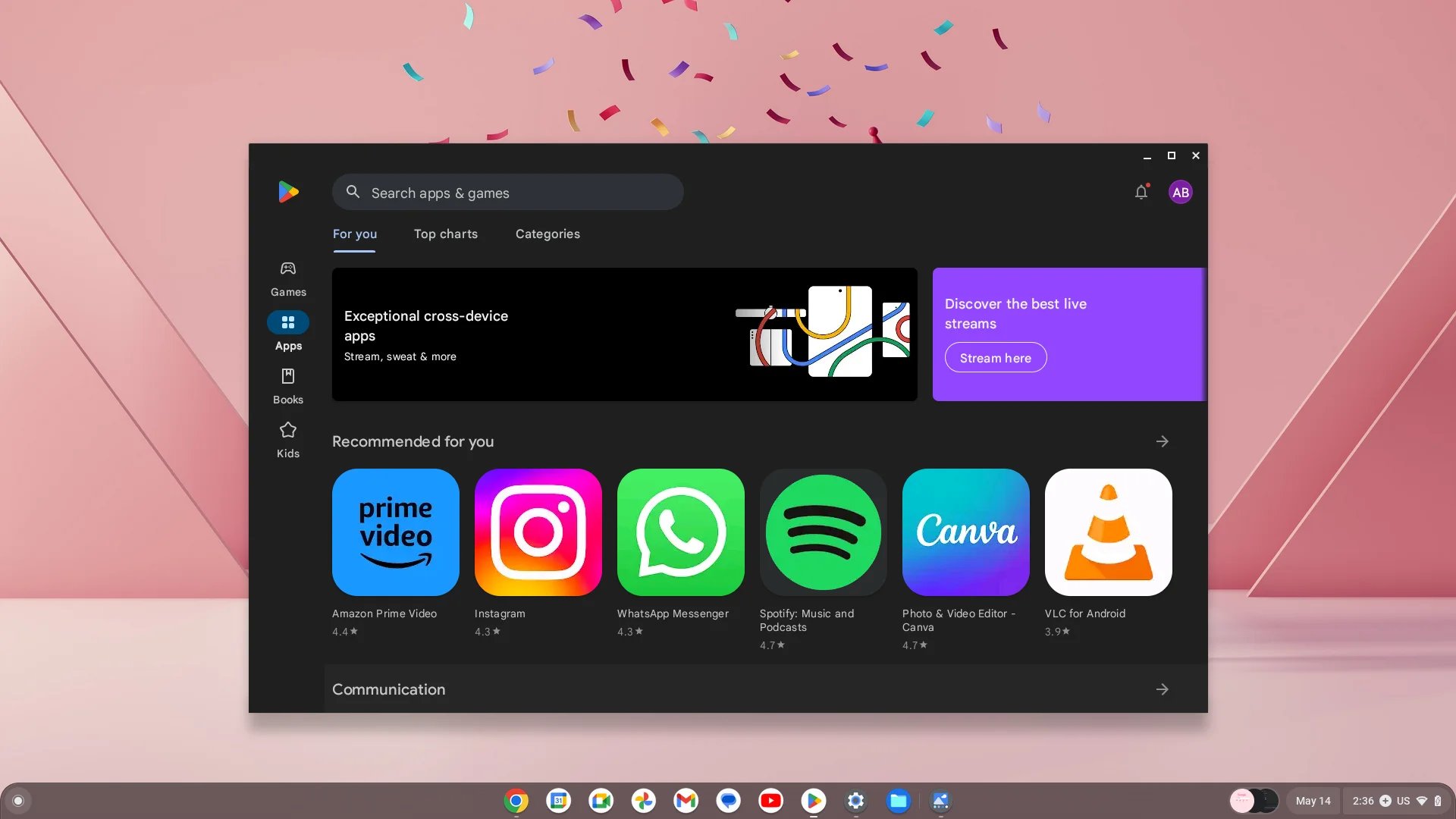The image size is (1456, 819).
Task: Expand the Communication section arrow
Action: click(1163, 689)
